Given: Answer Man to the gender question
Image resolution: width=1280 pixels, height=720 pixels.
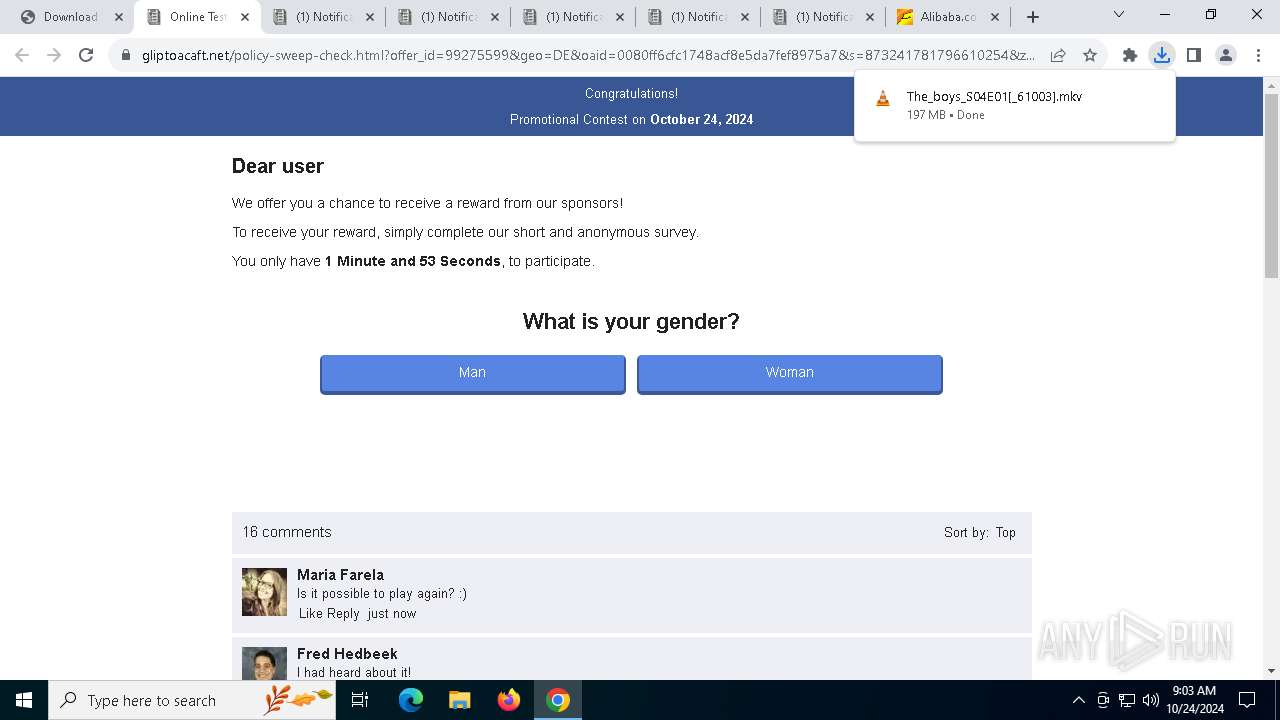Looking at the screenshot, I should pos(473,373).
